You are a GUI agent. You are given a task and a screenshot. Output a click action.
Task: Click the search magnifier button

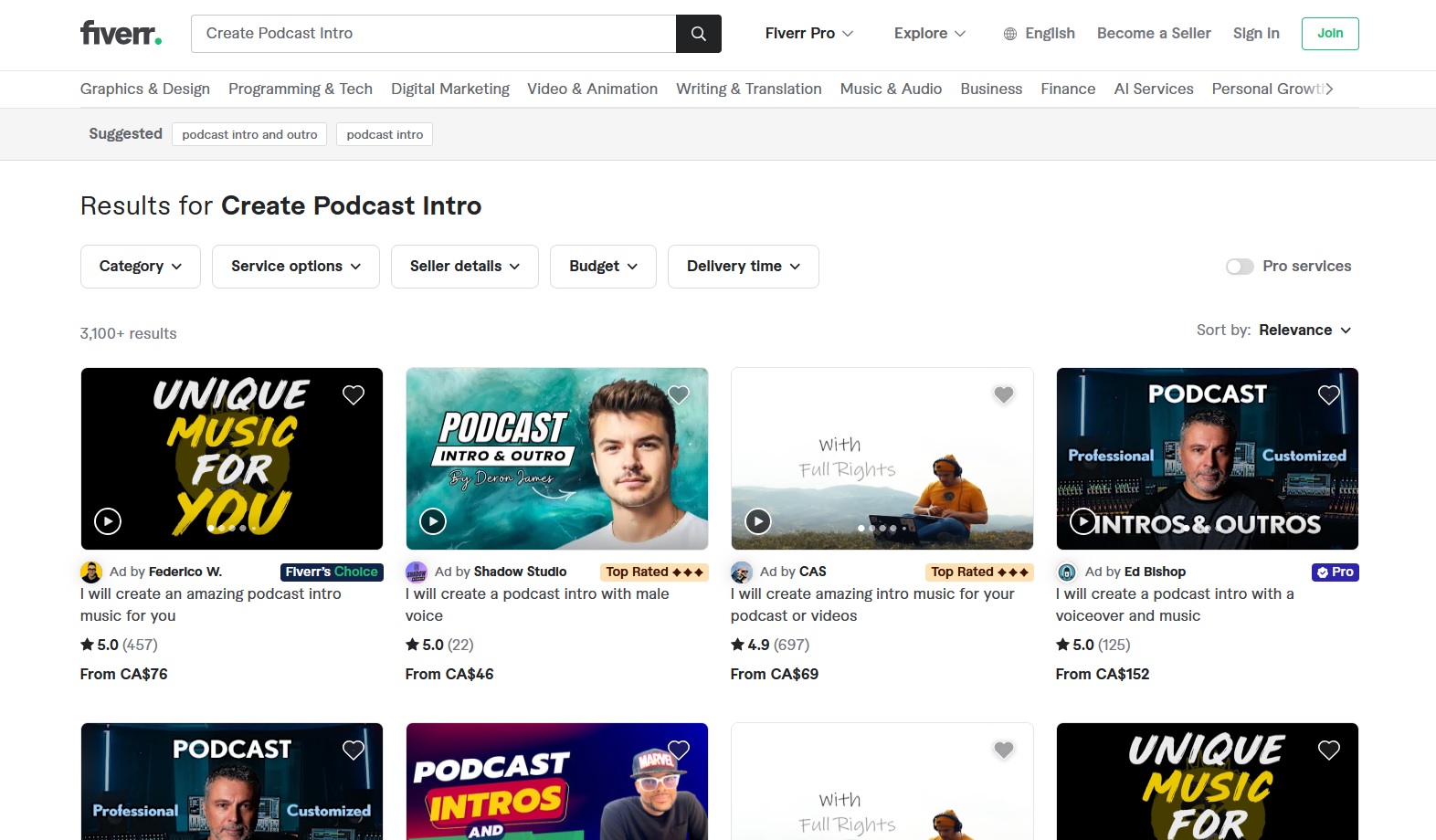[x=699, y=34]
